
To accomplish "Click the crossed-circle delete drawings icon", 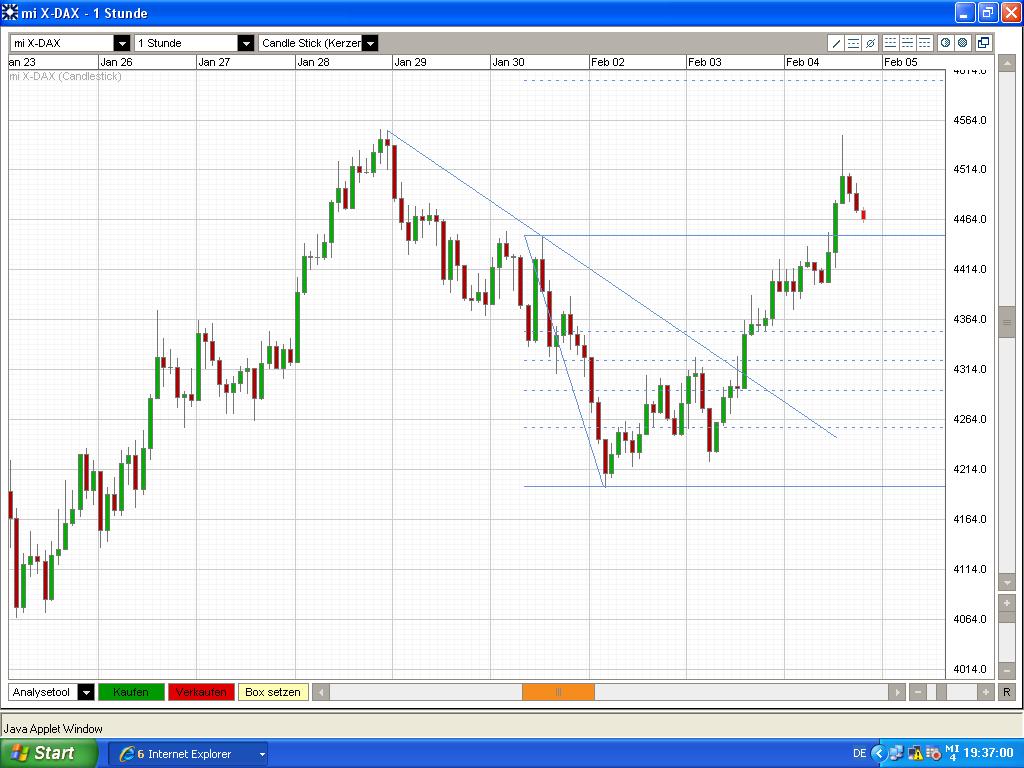I will pos(870,43).
